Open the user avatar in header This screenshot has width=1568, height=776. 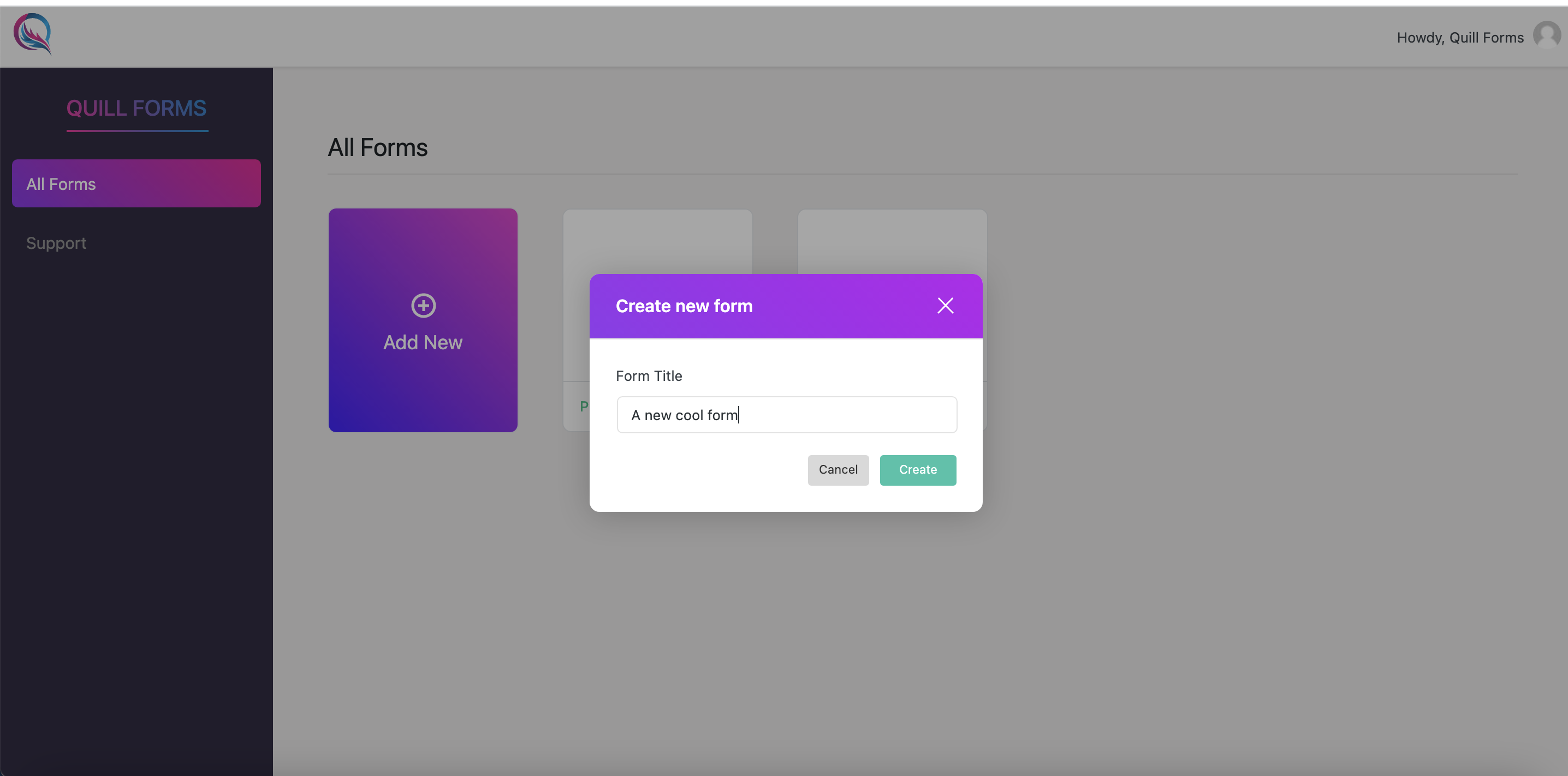[1546, 35]
